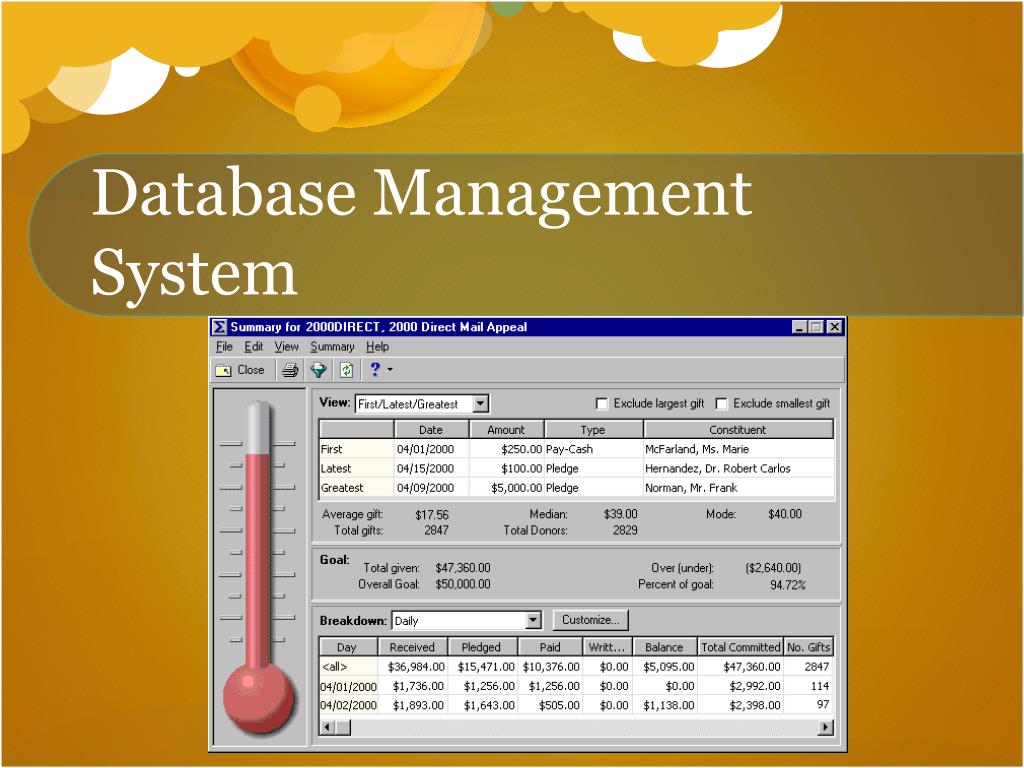This screenshot has width=1024, height=768.
Task: Open the Edit menu
Action: pos(253,347)
